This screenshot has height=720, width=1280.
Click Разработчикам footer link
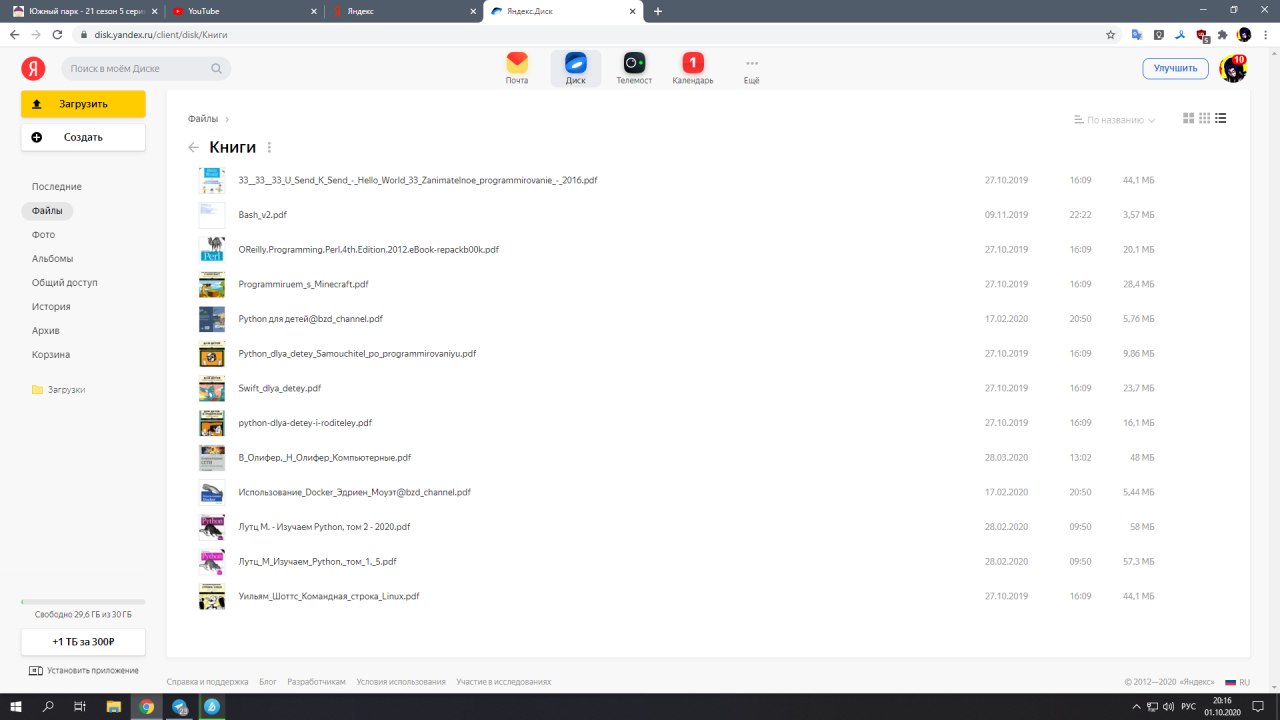click(316, 682)
